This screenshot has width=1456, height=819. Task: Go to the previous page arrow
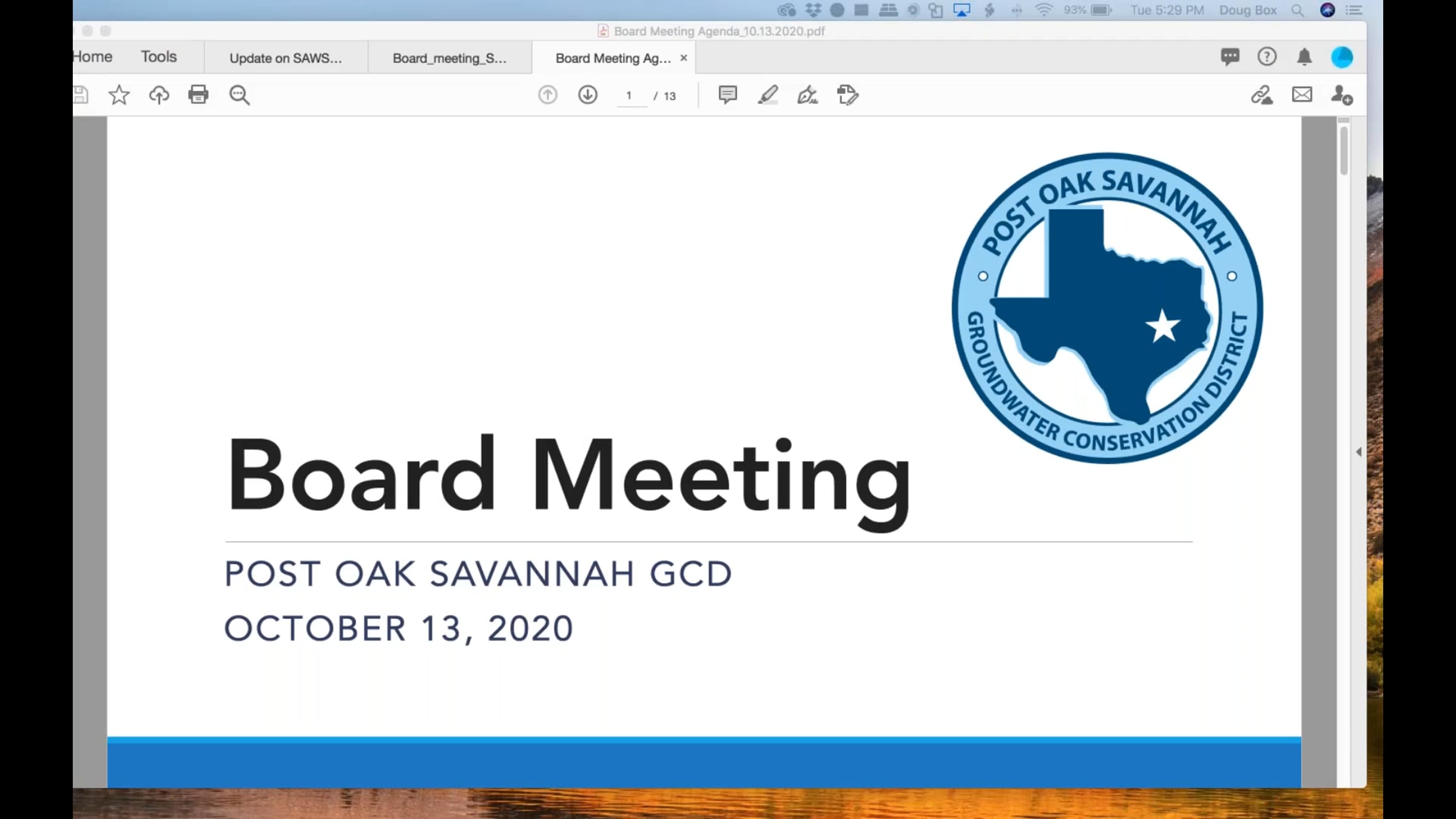(x=547, y=95)
